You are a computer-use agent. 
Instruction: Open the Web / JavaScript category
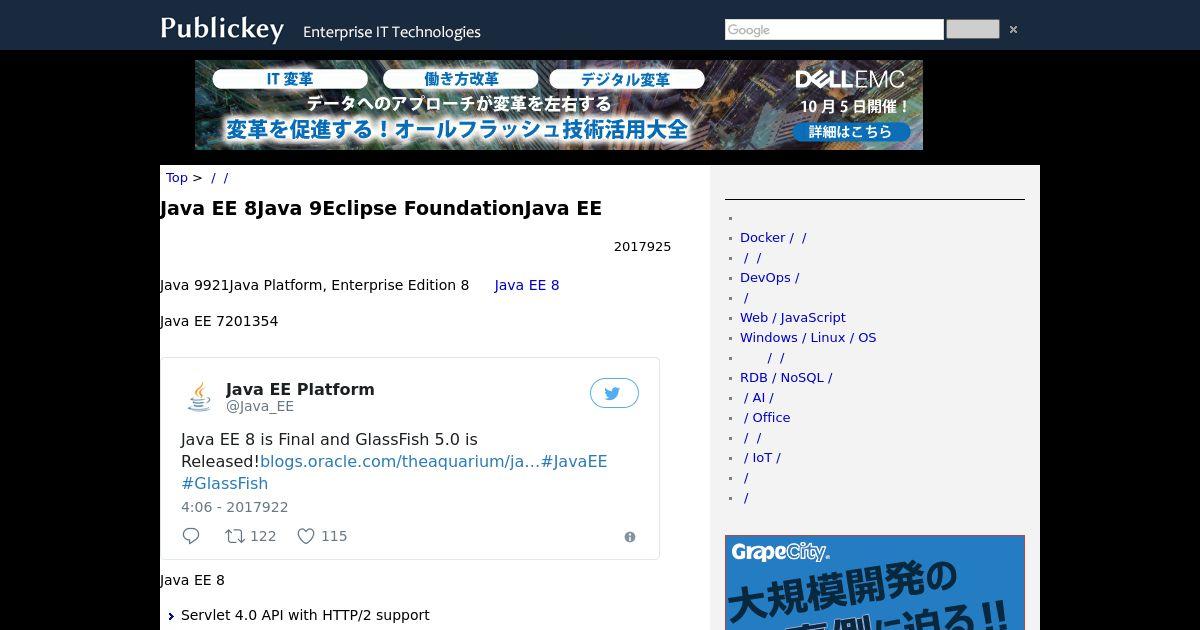click(x=793, y=318)
